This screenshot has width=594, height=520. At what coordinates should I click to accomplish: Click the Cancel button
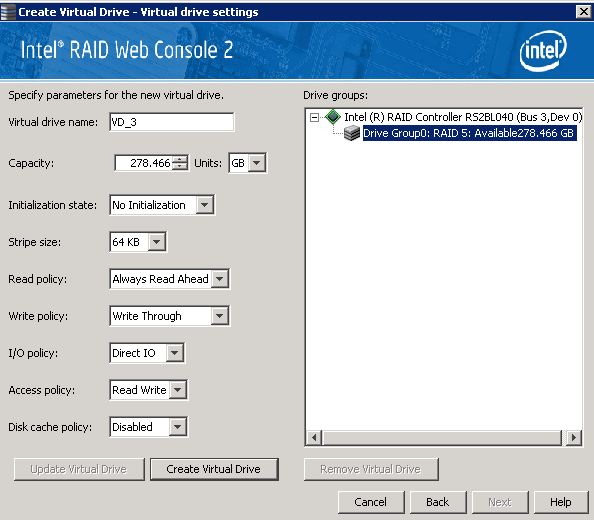(x=371, y=502)
